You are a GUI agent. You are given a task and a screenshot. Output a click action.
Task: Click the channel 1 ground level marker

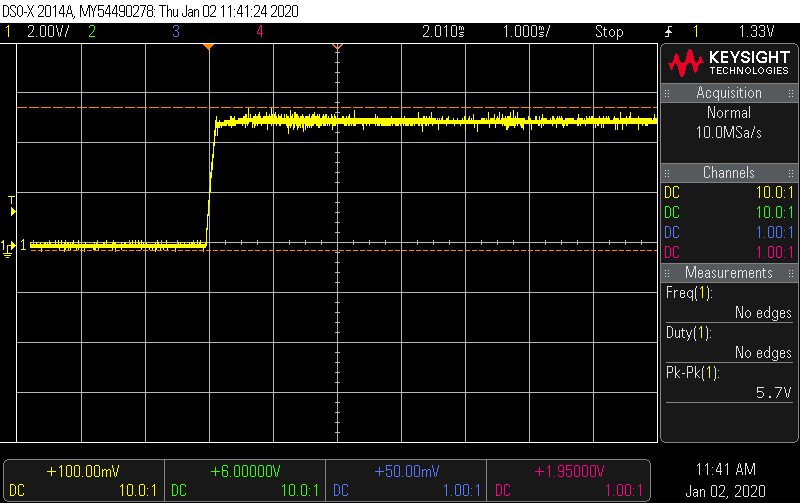pos(8,248)
